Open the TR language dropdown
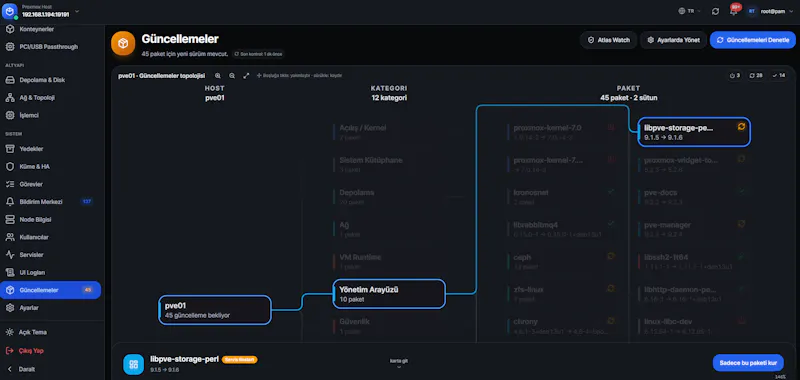Screen dimensions: 800x380 point(690,11)
